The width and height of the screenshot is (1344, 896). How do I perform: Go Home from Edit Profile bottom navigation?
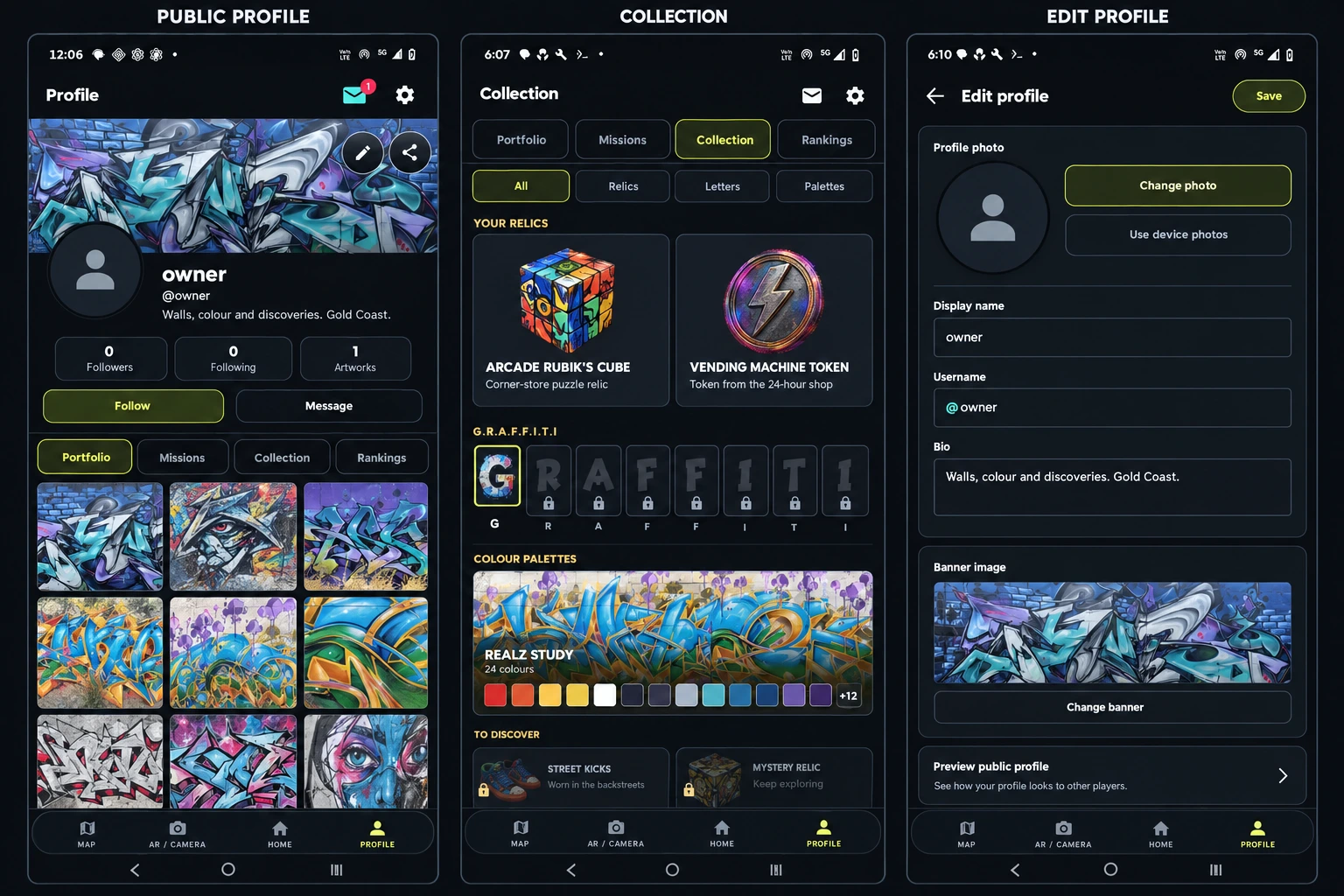1160,834
